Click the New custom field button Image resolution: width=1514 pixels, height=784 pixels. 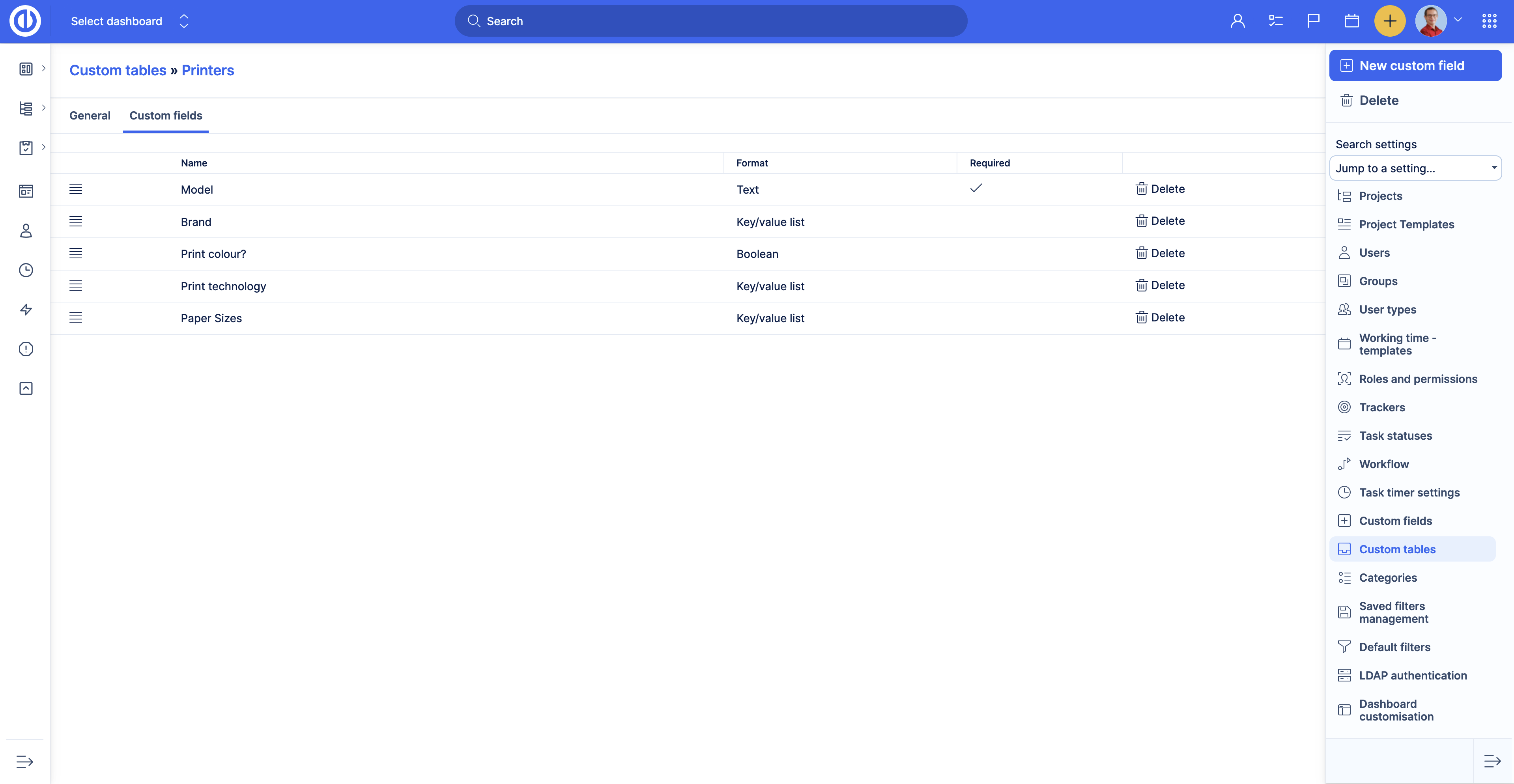click(1415, 66)
